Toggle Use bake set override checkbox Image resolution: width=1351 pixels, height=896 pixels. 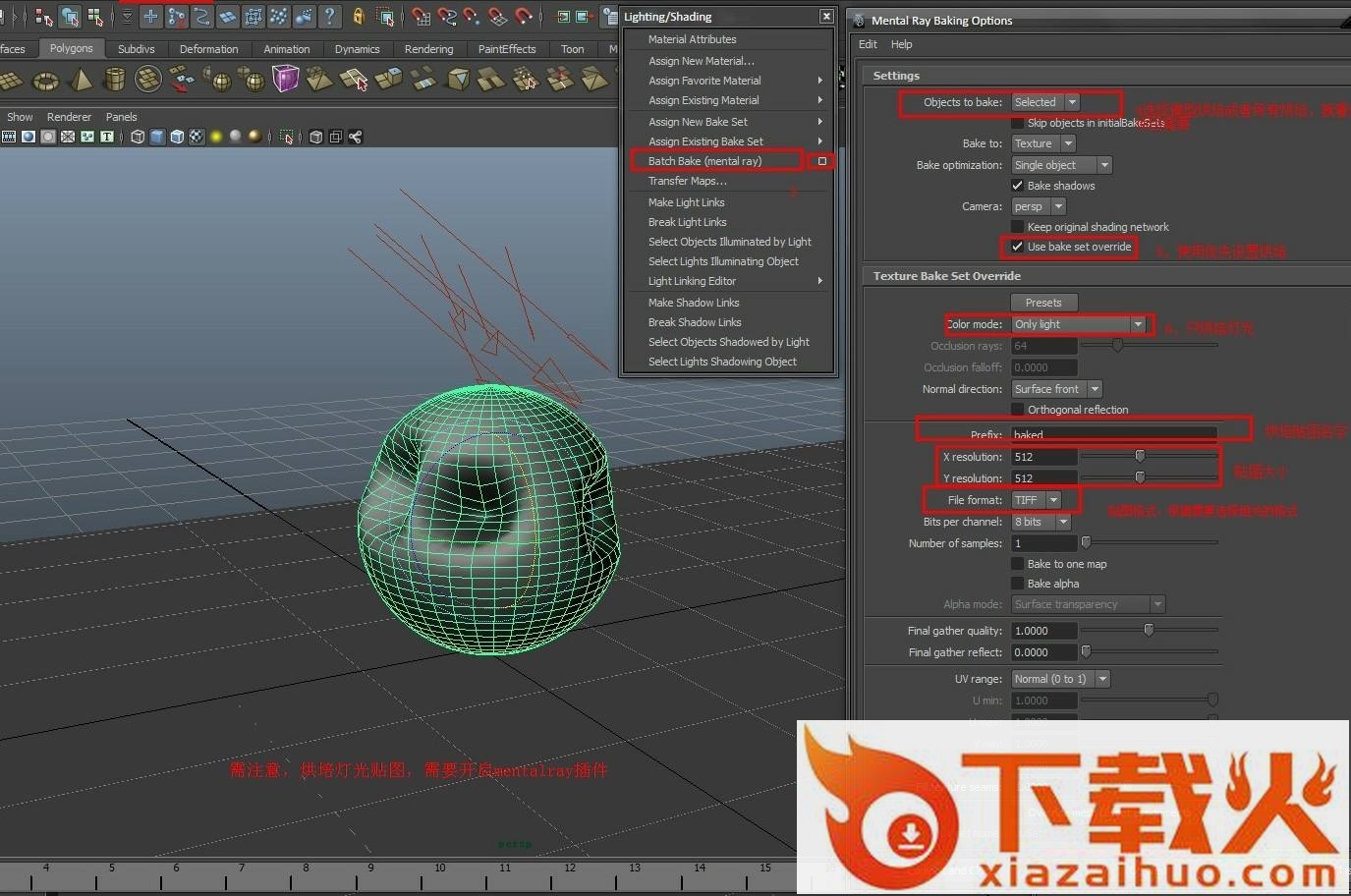coord(1018,247)
